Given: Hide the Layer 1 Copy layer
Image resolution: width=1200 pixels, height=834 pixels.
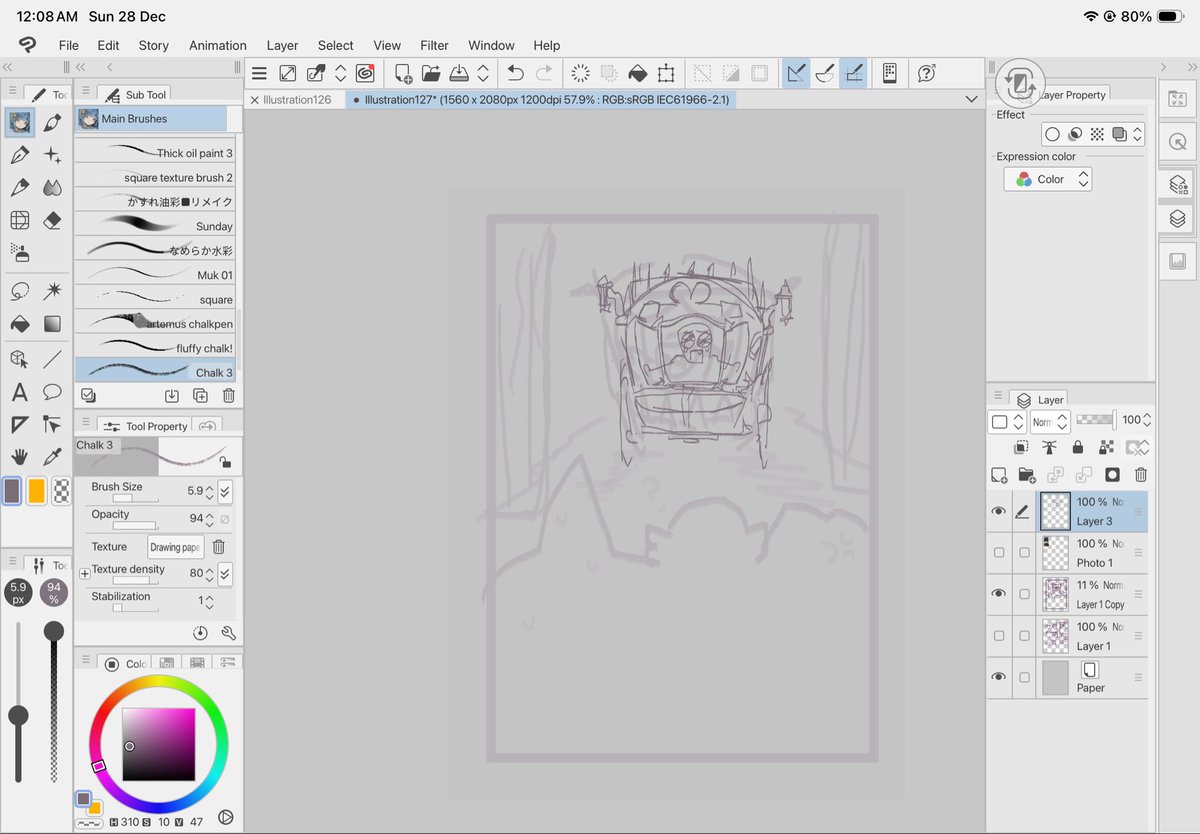Looking at the screenshot, I should [x=998, y=594].
